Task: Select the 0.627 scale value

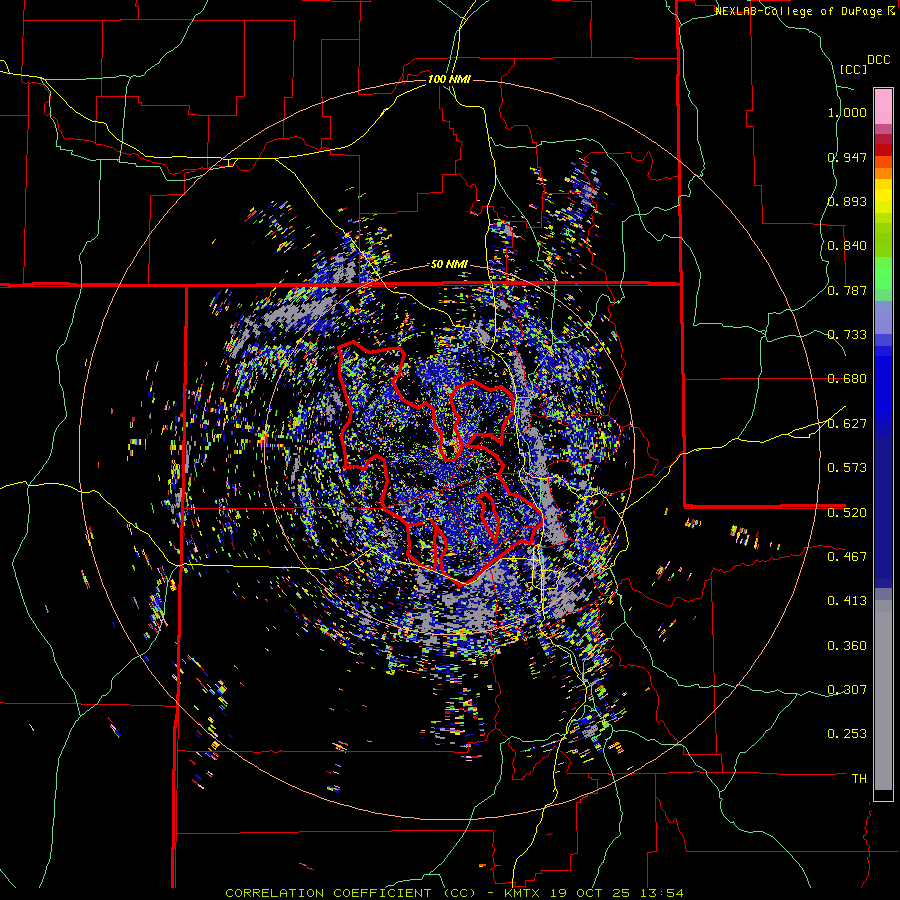Action: click(847, 424)
